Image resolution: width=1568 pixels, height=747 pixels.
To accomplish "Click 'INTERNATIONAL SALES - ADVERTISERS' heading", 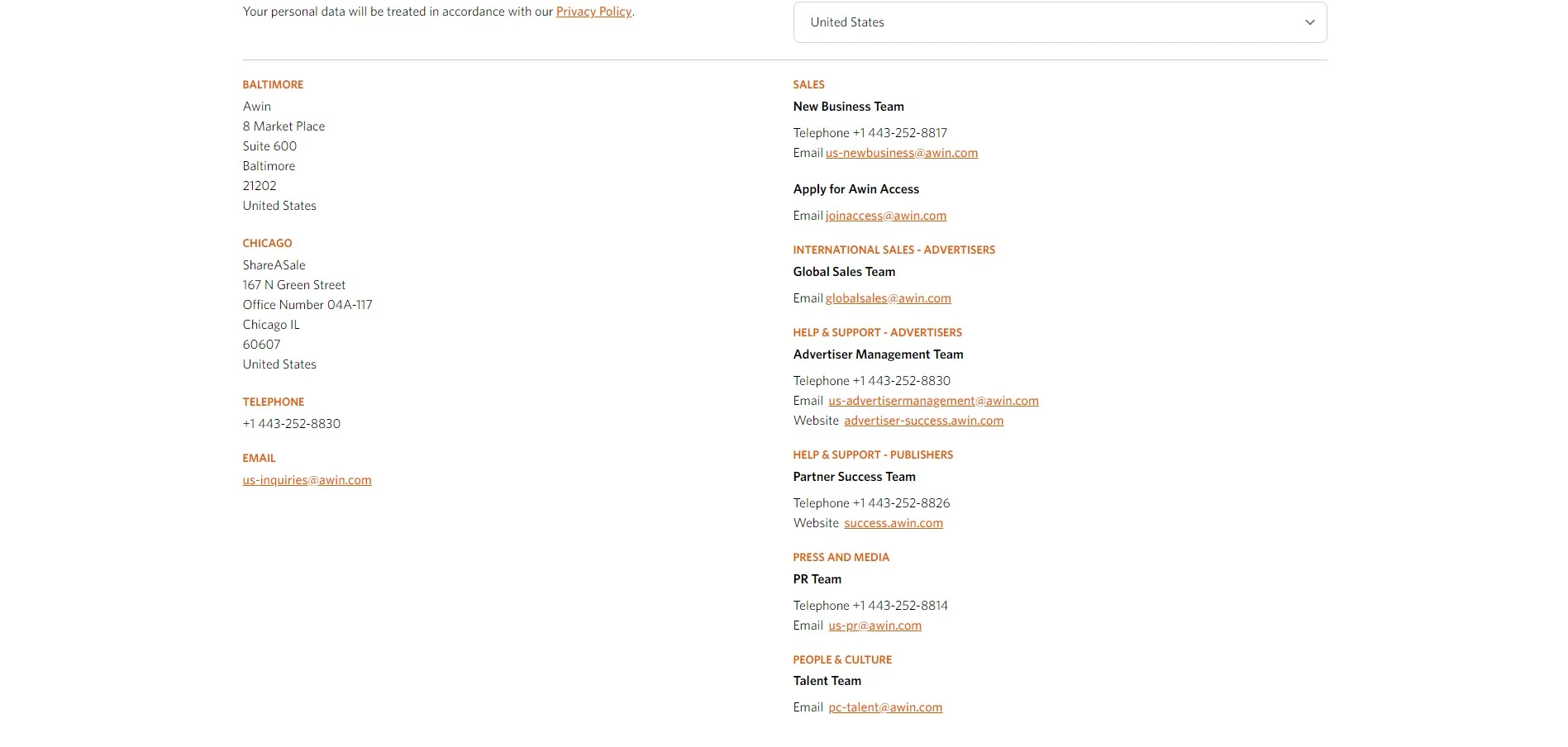I will click(x=894, y=250).
